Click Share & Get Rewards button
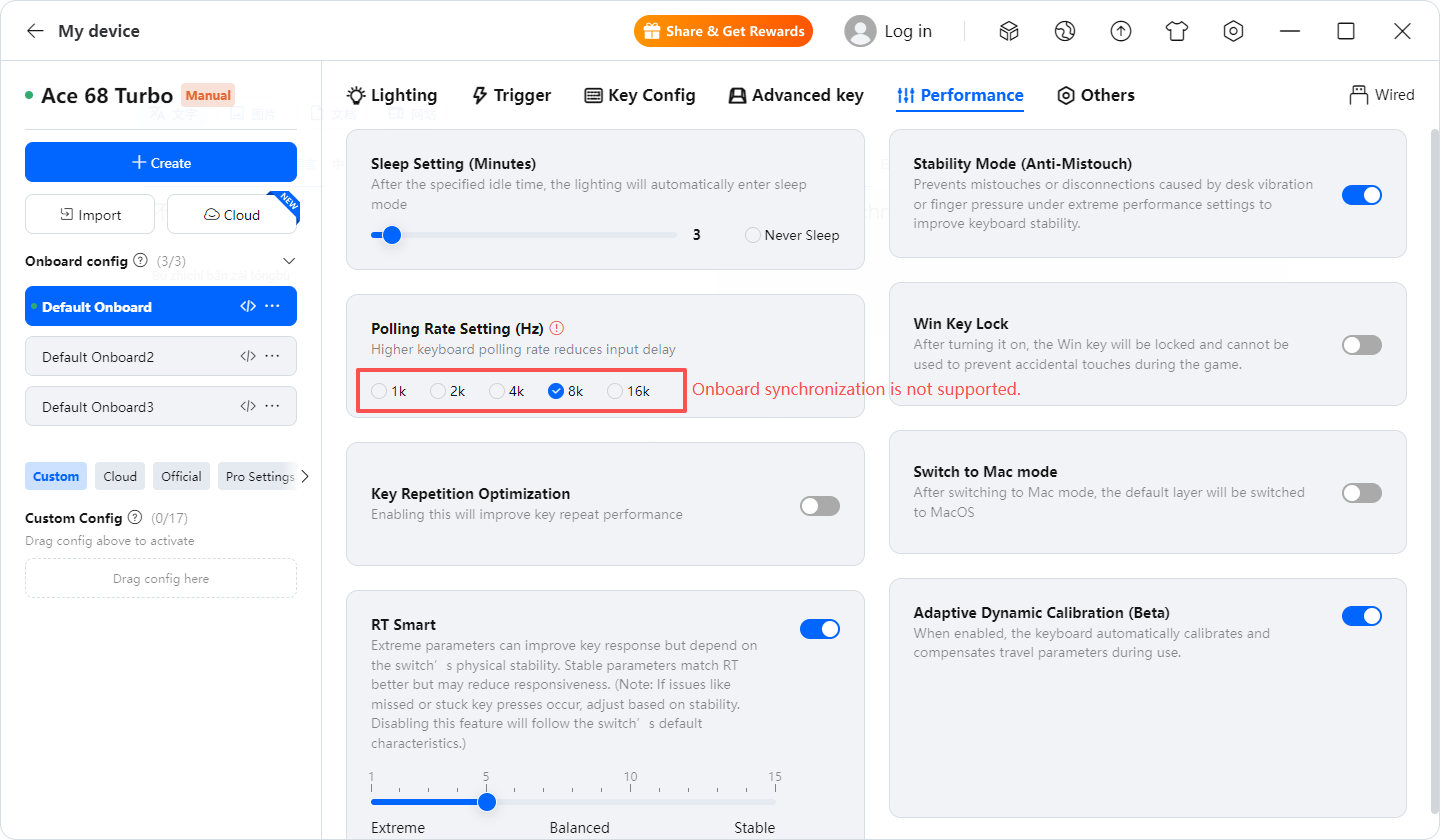The width and height of the screenshot is (1440, 840). (723, 31)
